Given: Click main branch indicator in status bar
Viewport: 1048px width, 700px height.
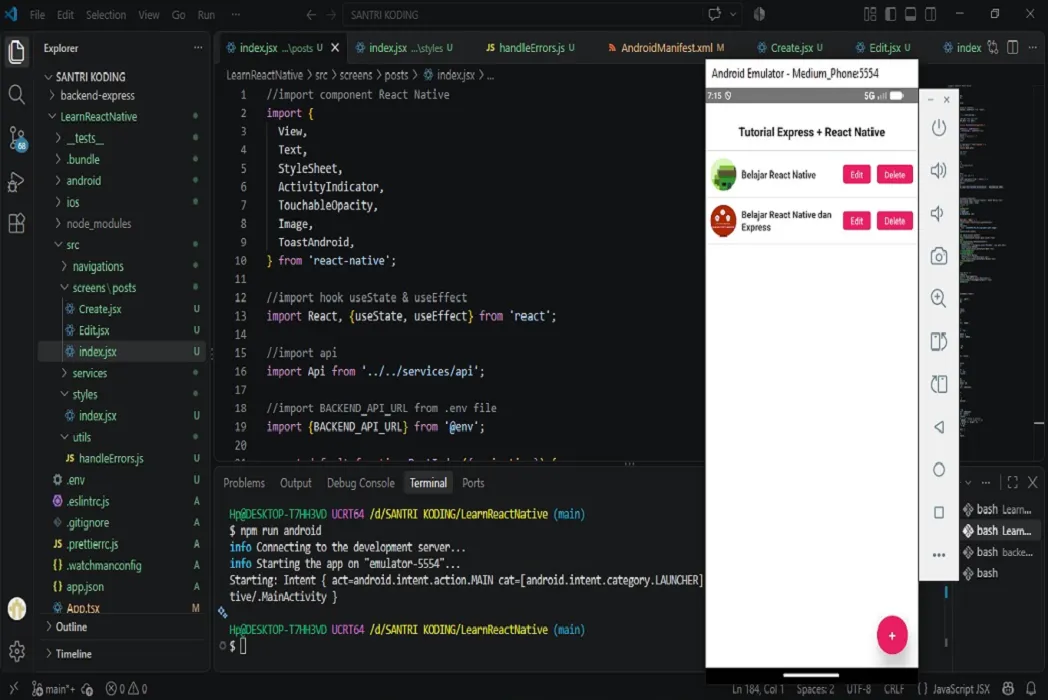Looking at the screenshot, I should tap(55, 689).
